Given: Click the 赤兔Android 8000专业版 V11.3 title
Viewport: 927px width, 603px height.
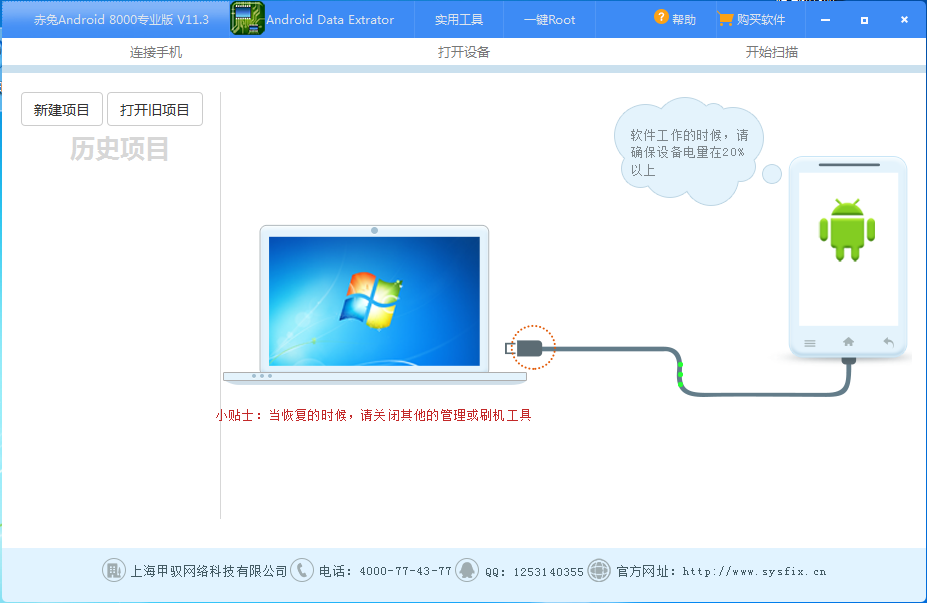Looking at the screenshot, I should pyautogui.click(x=121, y=20).
